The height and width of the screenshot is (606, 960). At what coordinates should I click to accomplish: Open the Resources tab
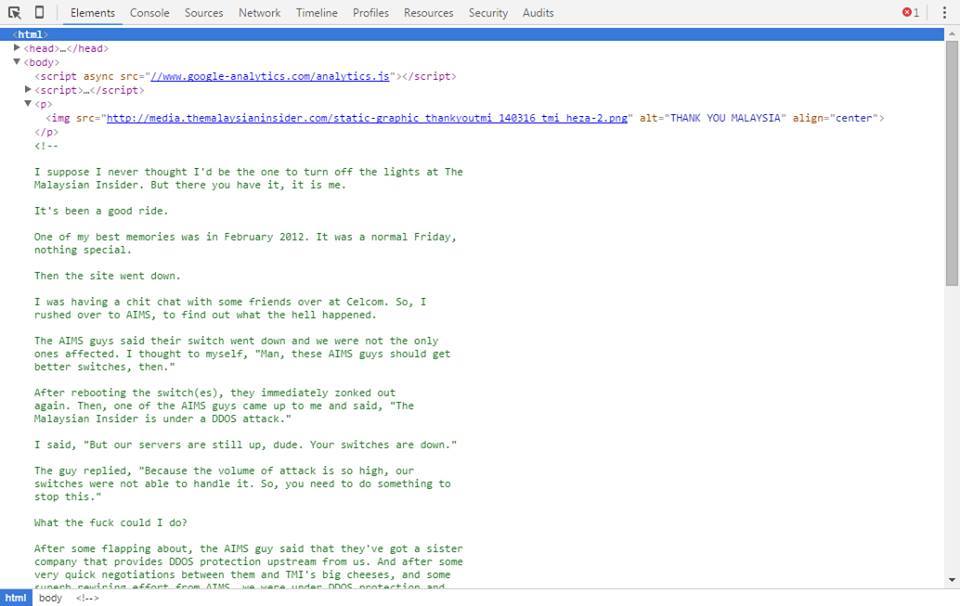[x=429, y=12]
